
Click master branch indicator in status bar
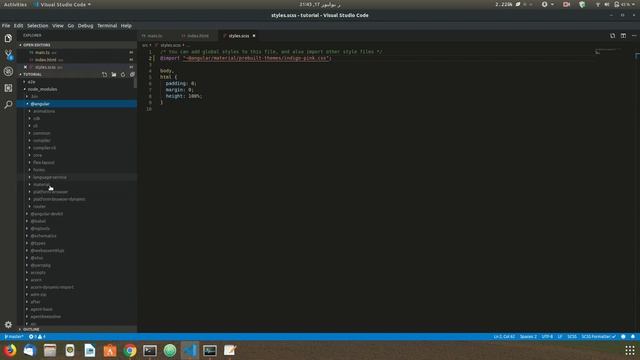pos(13,337)
